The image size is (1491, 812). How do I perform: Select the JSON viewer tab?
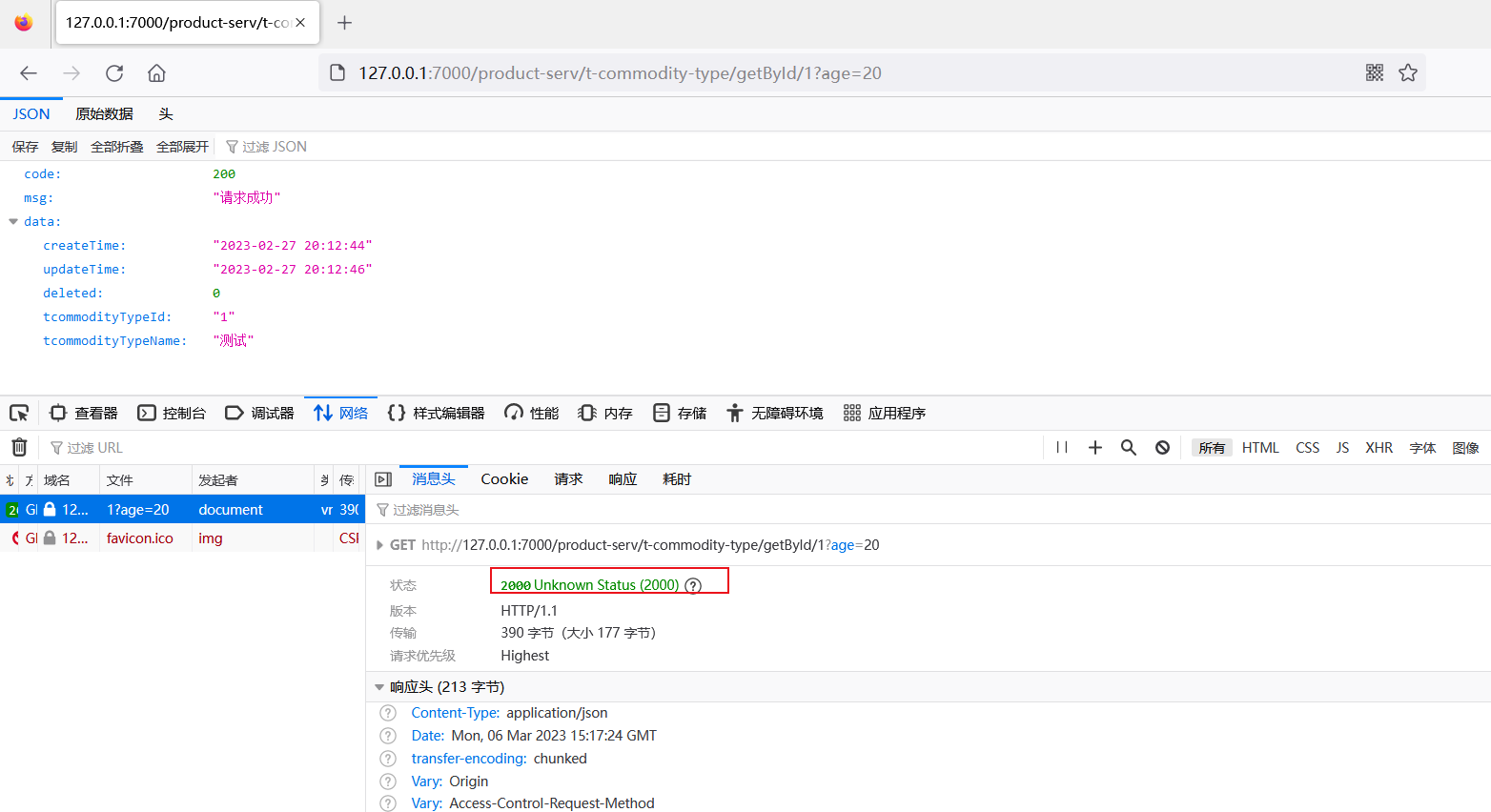[x=31, y=114]
